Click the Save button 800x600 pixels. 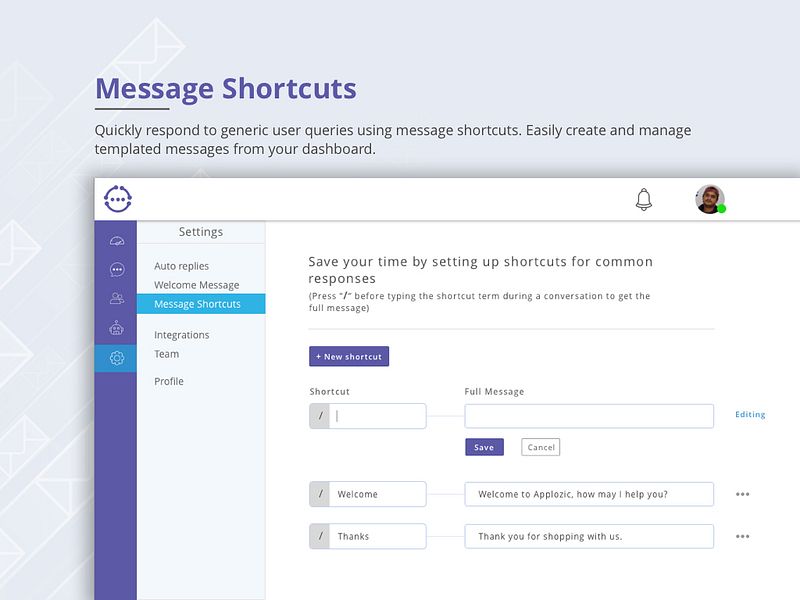484,447
